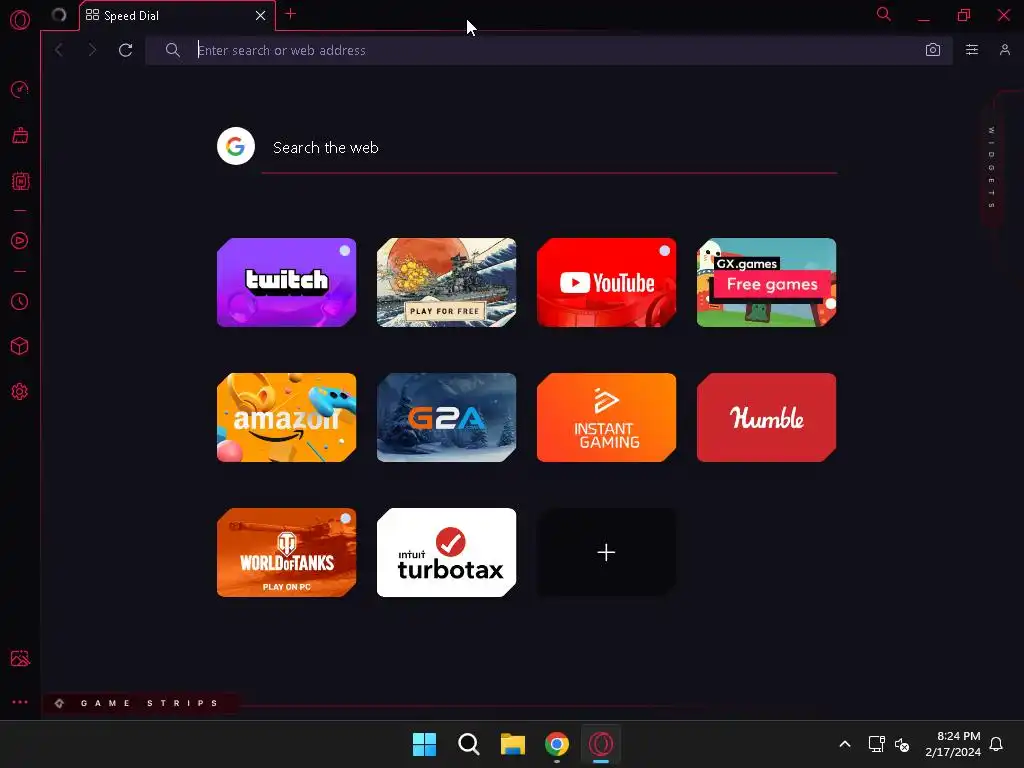Show hidden system tray icons
This screenshot has width=1024, height=768.
tap(844, 744)
